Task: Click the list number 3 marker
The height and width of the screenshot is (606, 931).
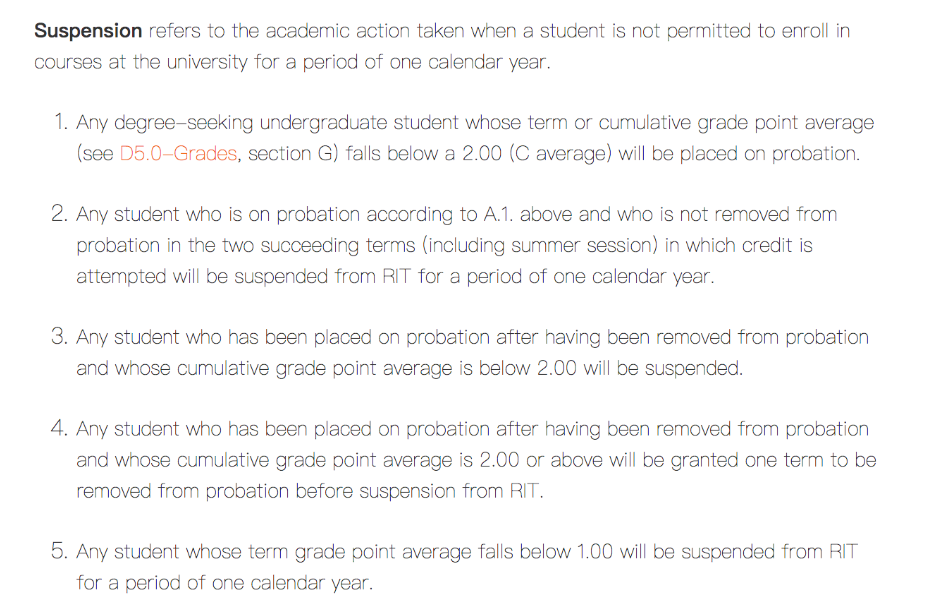Action: 59,337
